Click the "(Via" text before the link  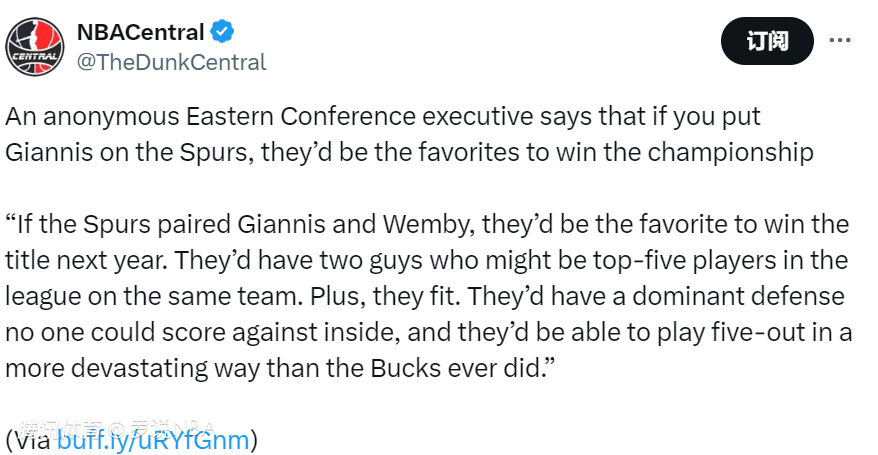(x=28, y=440)
